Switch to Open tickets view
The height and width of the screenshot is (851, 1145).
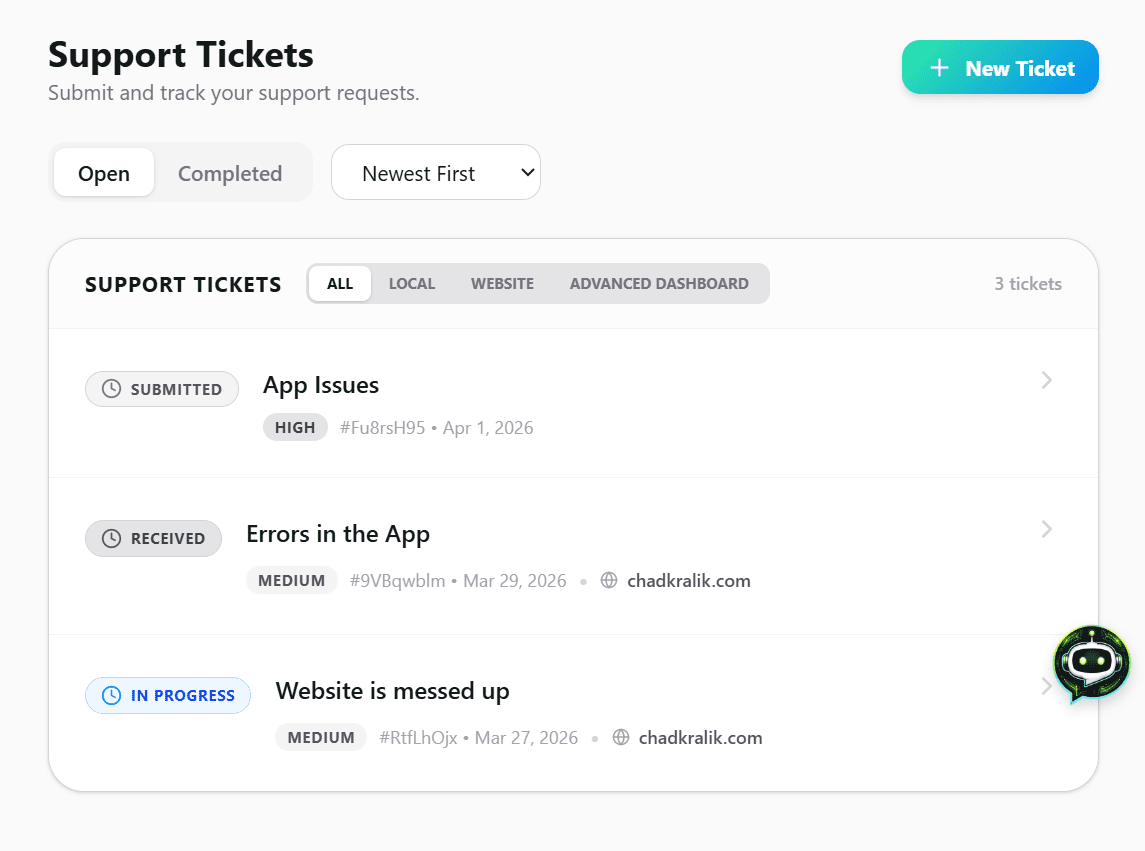pyautogui.click(x=104, y=173)
